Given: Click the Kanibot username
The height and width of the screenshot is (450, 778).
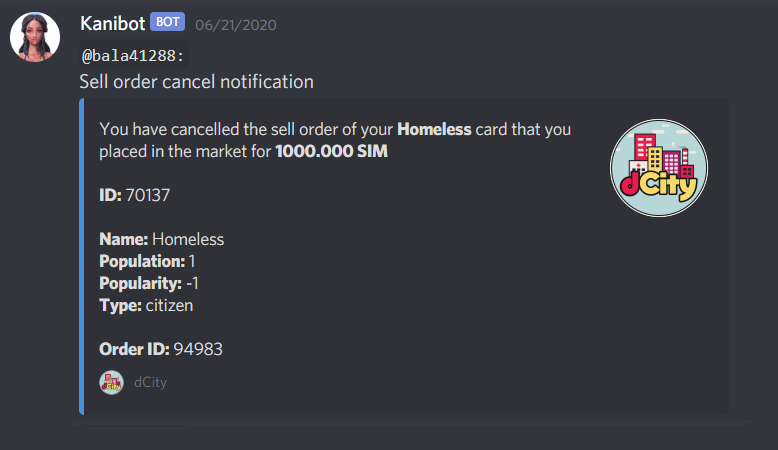Looking at the screenshot, I should (113, 23).
